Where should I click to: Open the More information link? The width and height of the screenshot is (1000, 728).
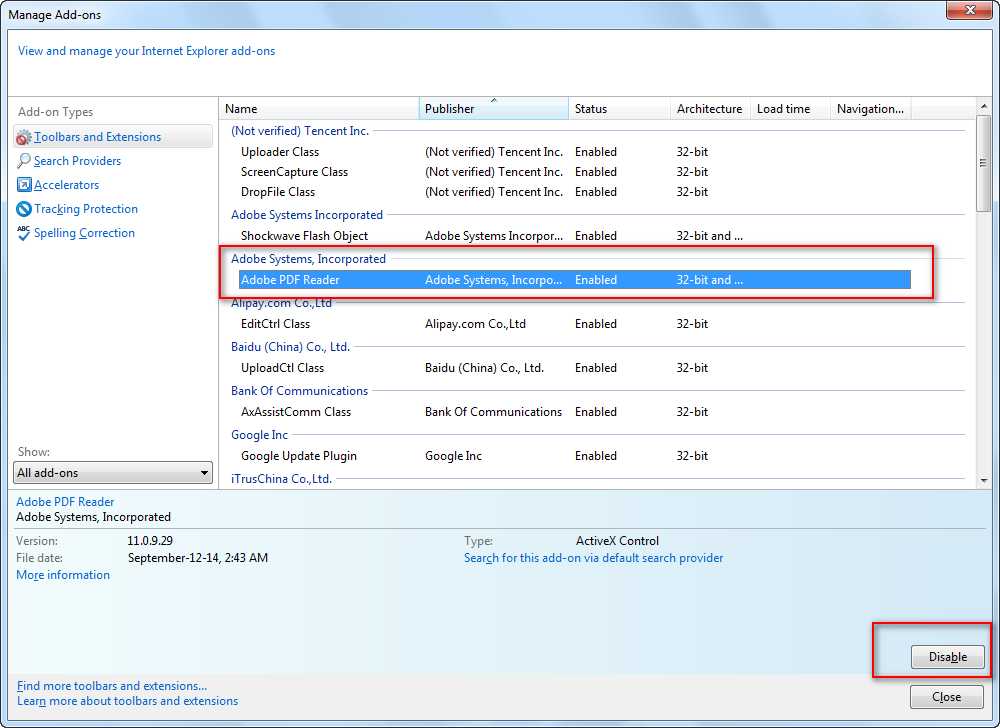click(x=62, y=575)
